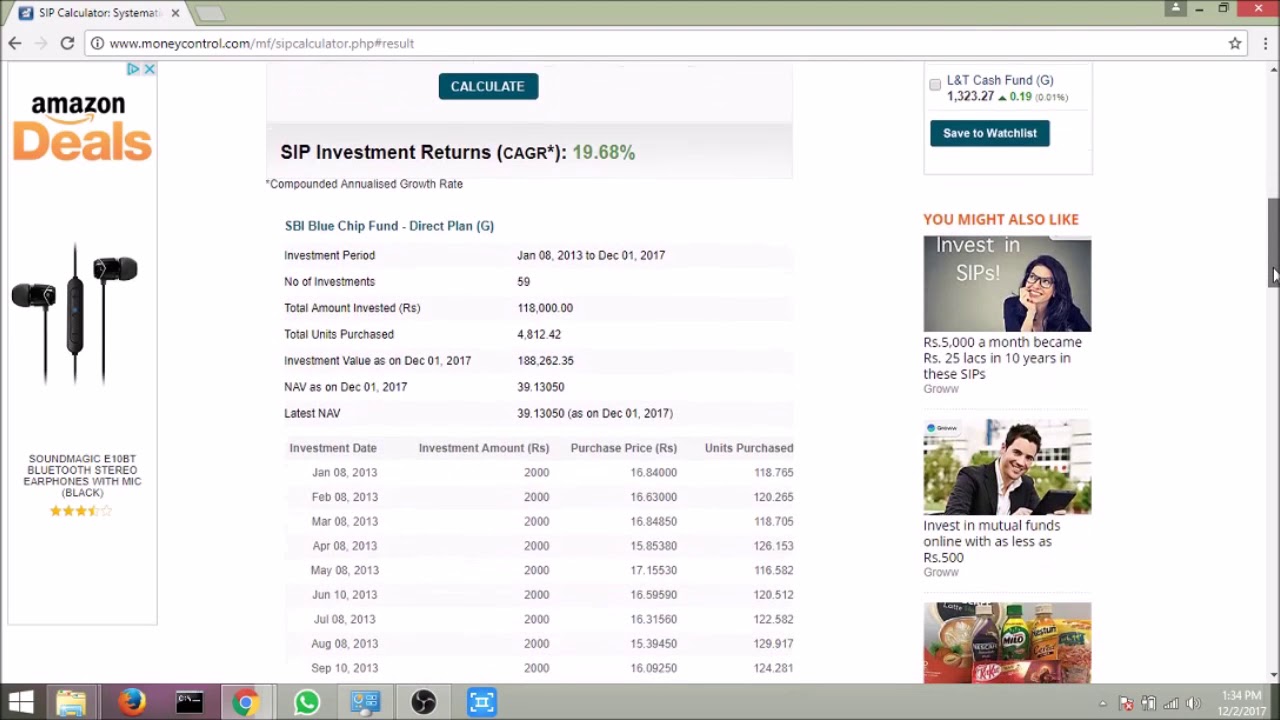This screenshot has width=1280, height=720.
Task: Bookmark this page with the star icon
Action: pyautogui.click(x=1235, y=43)
